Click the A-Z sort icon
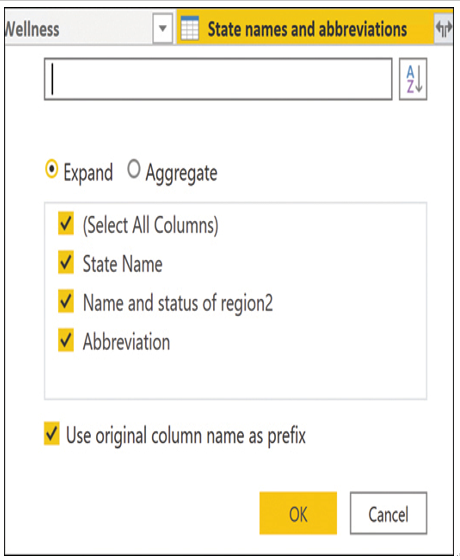The height and width of the screenshot is (560, 460). 413,79
